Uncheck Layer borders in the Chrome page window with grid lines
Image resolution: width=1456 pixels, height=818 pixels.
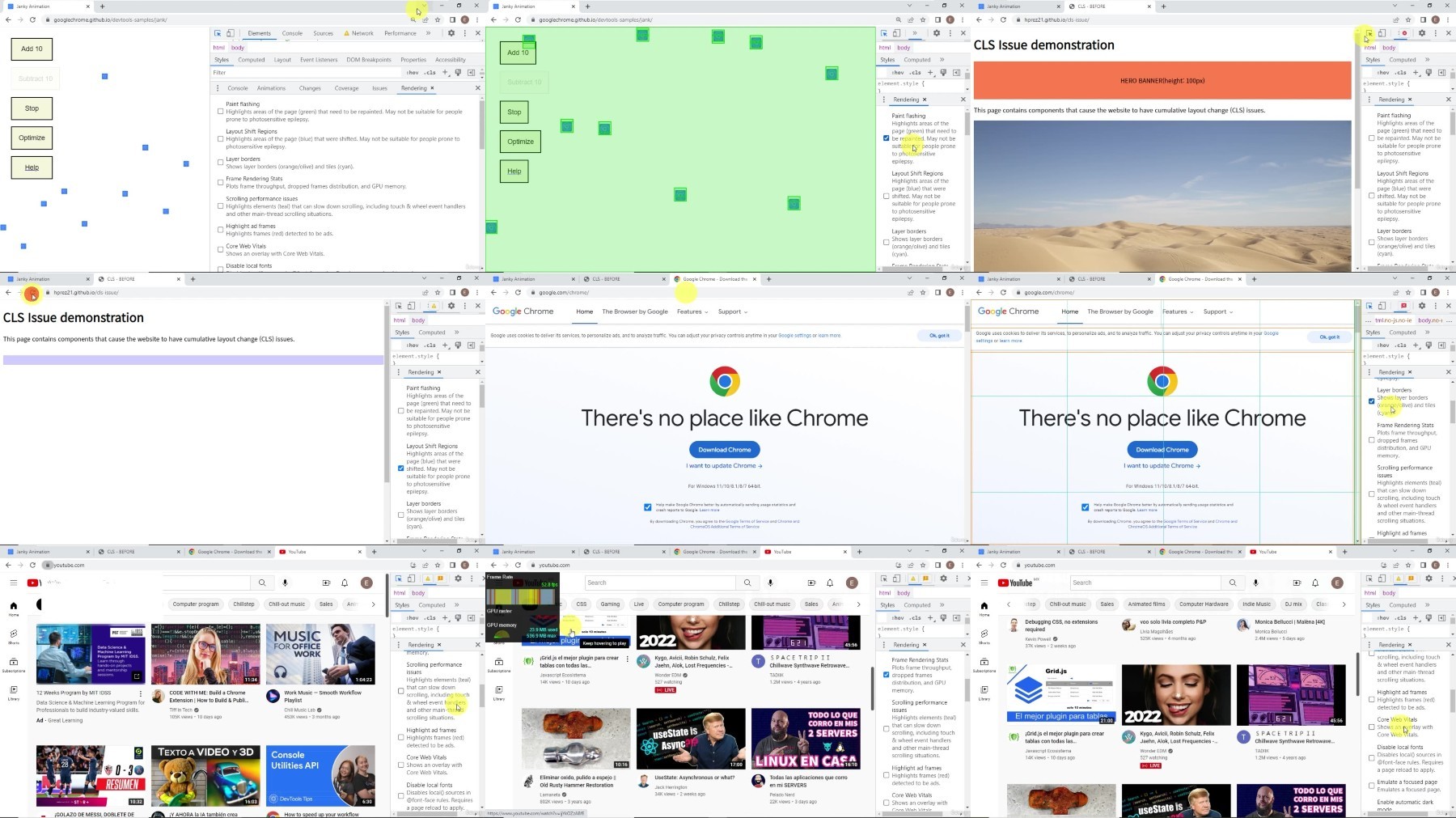pyautogui.click(x=1372, y=401)
